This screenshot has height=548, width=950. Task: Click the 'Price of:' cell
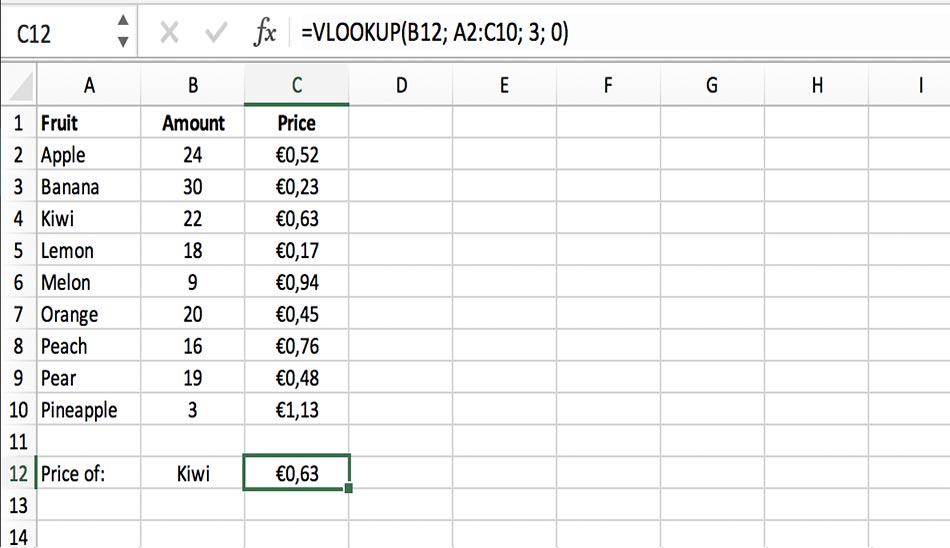pyautogui.click(x=89, y=473)
